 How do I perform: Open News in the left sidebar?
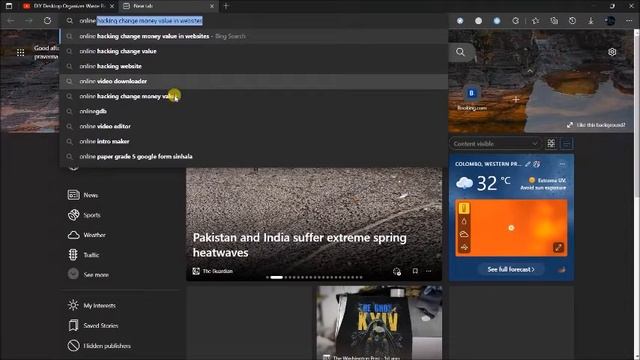83,195
